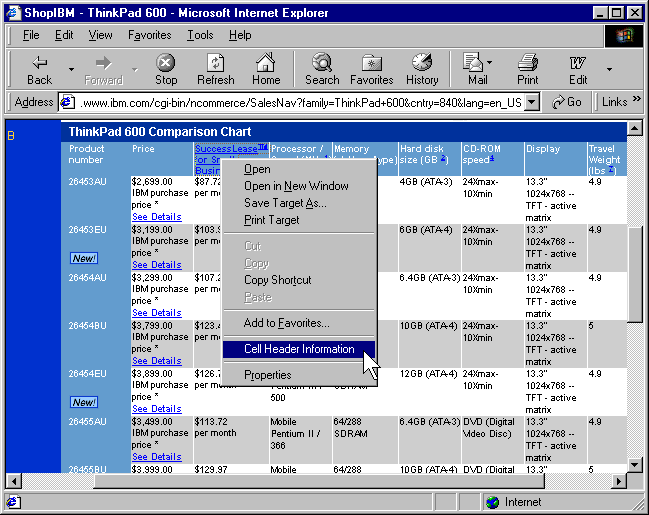Refresh the page using Refresh icon
649x515 pixels.
pyautogui.click(x=215, y=63)
